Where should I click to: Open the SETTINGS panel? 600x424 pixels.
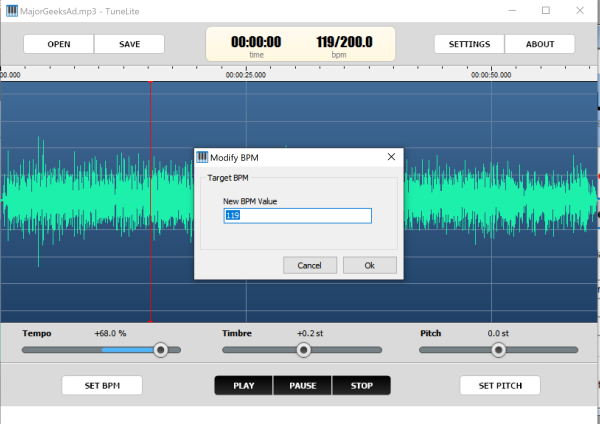[x=469, y=44]
